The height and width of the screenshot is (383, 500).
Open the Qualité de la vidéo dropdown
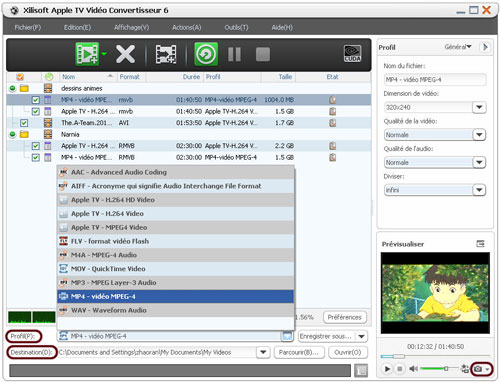pyautogui.click(x=479, y=135)
